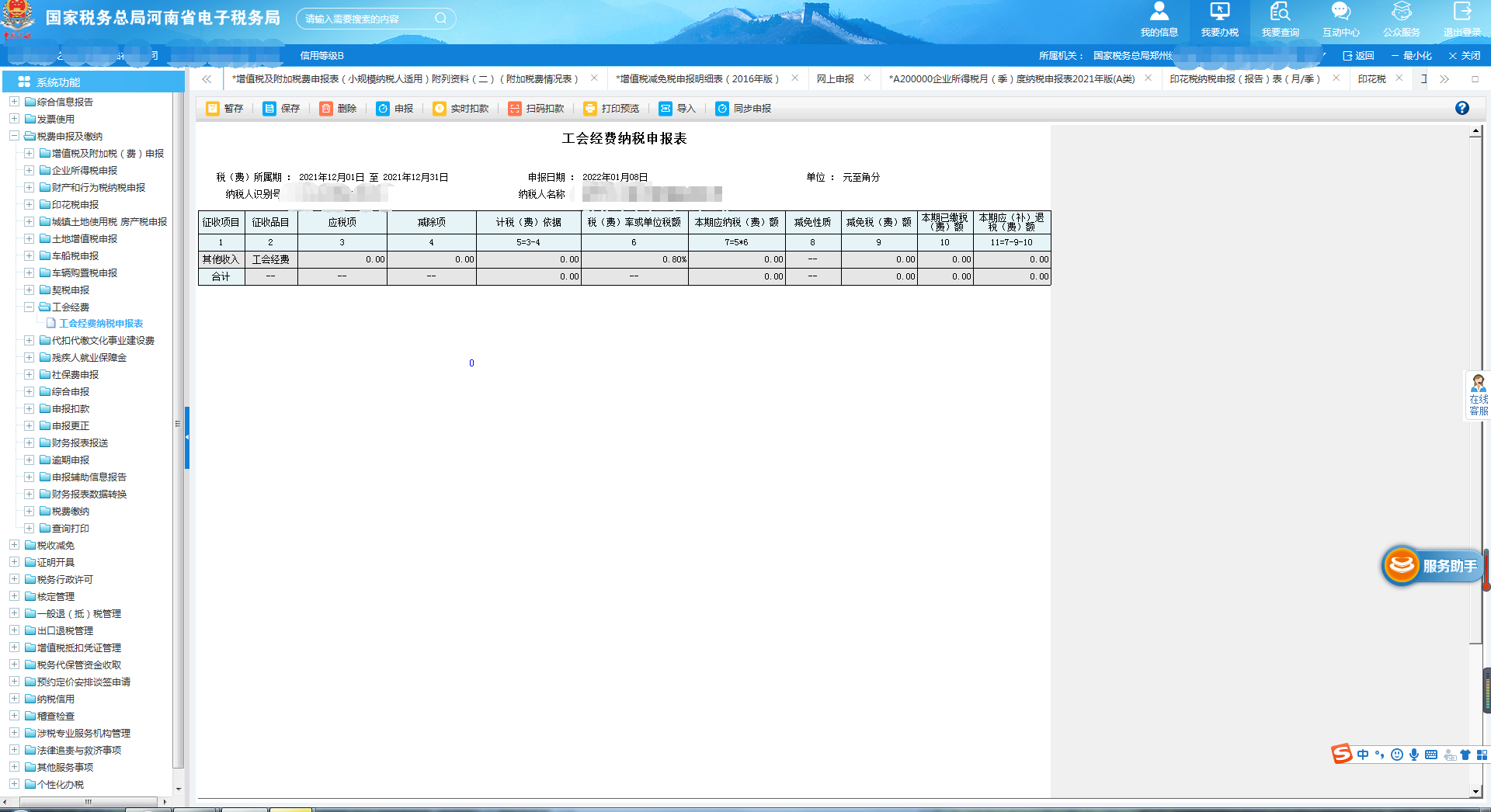Click the 暂存 temporary save icon
This screenshot has height=812, width=1491.
[x=213, y=109]
